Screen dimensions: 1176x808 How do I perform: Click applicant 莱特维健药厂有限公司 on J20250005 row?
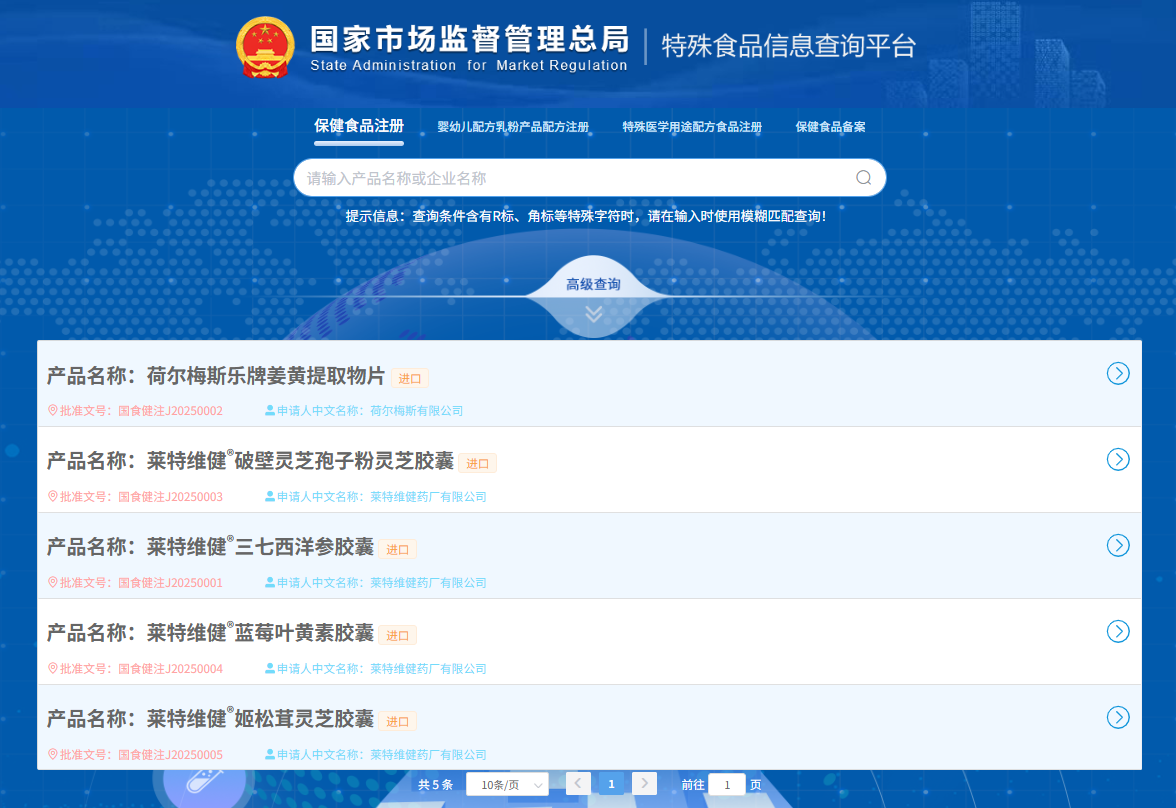pyautogui.click(x=428, y=754)
